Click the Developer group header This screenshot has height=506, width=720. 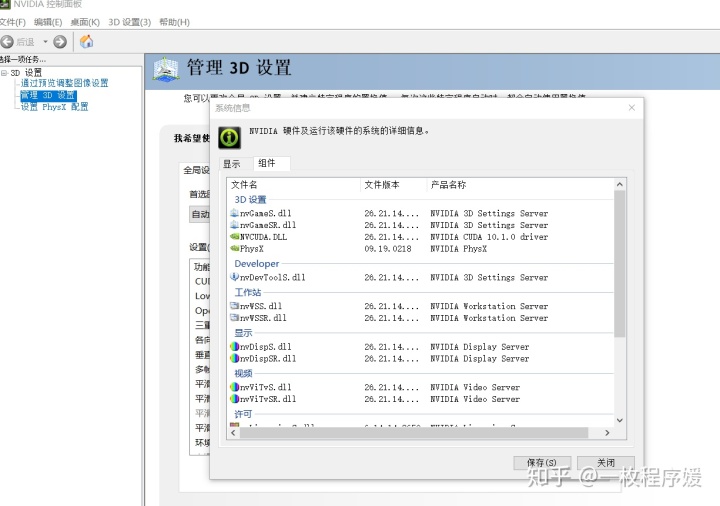pyautogui.click(x=257, y=264)
